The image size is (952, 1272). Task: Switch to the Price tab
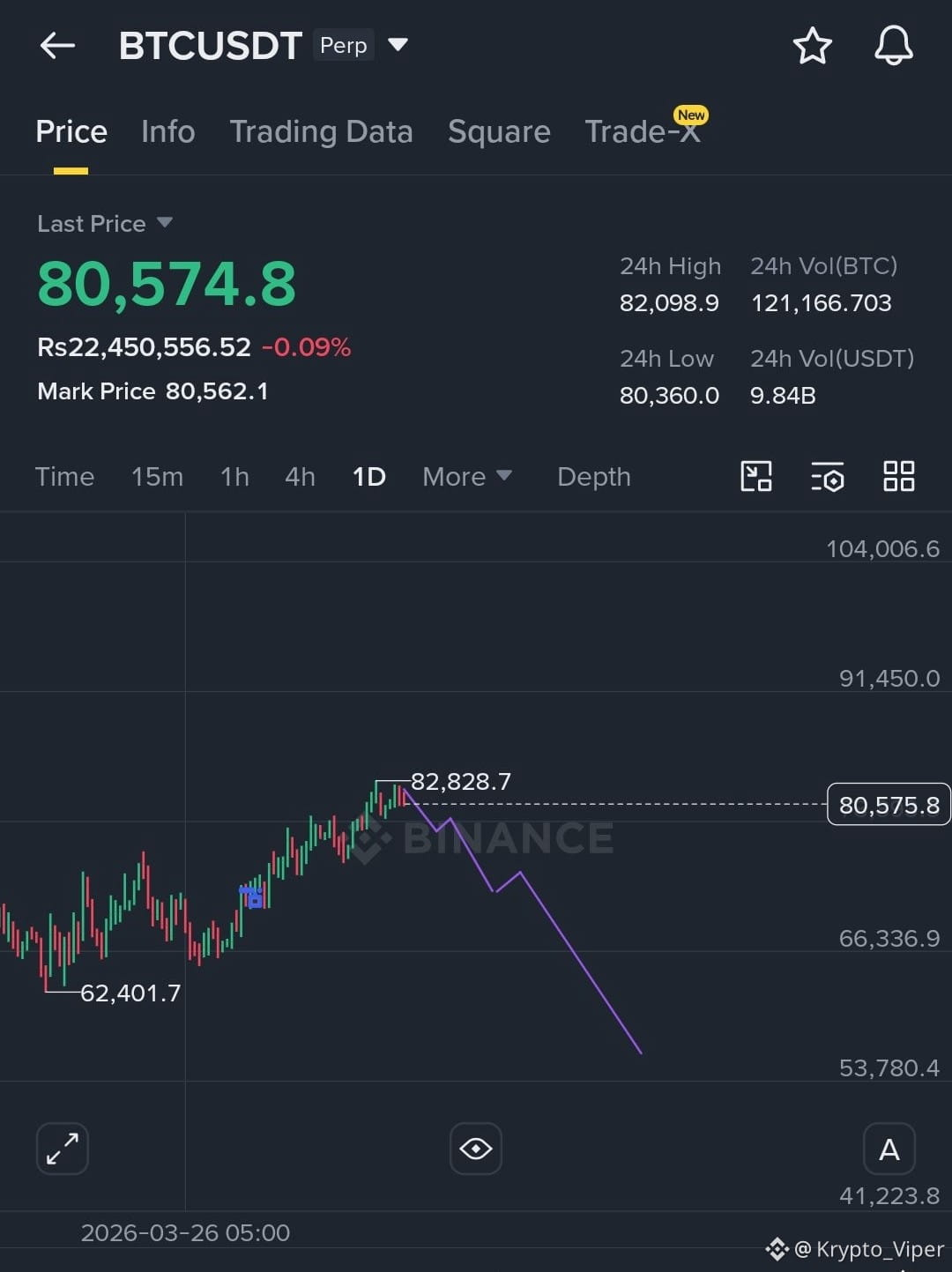(71, 132)
